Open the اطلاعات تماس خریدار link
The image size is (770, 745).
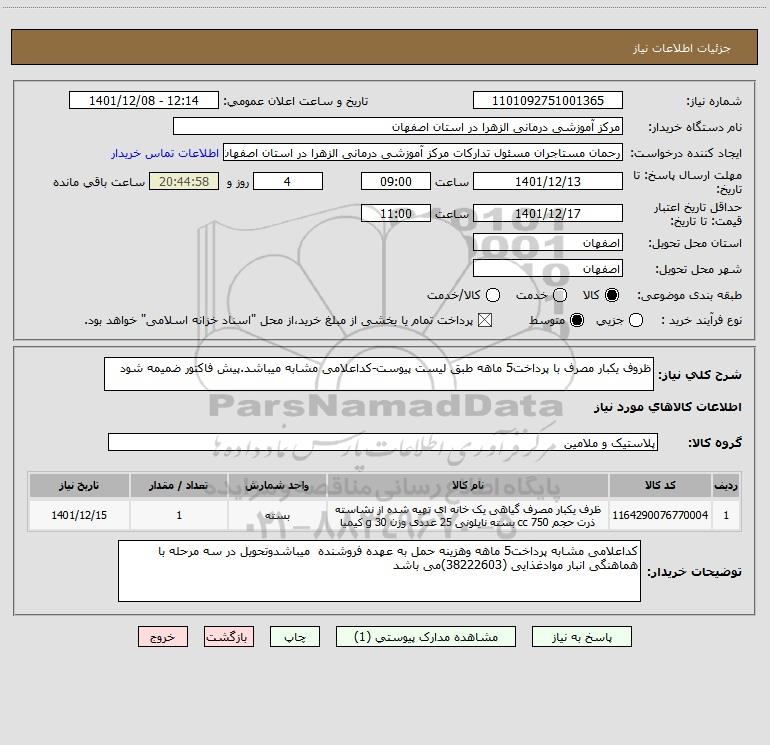165,153
